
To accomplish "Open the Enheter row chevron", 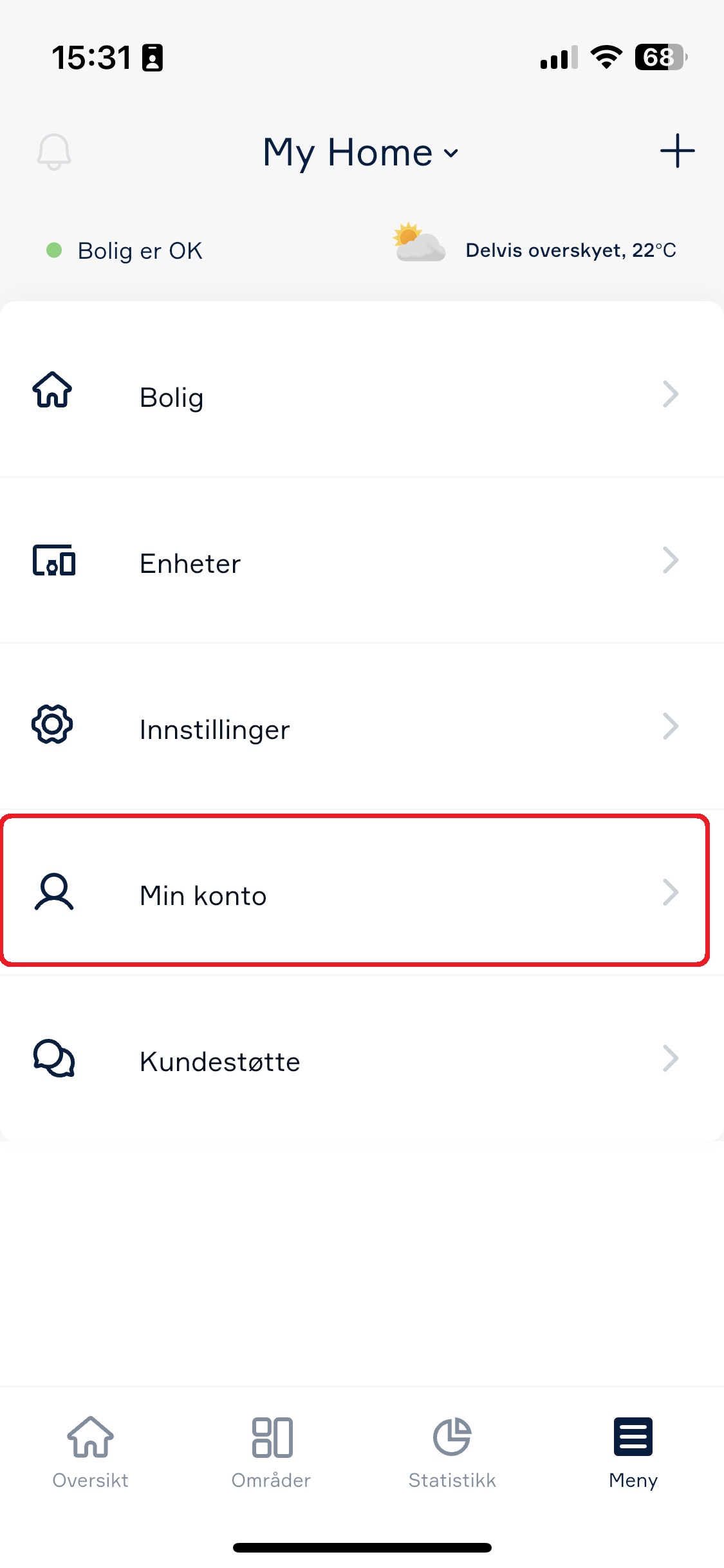I will (671, 560).
